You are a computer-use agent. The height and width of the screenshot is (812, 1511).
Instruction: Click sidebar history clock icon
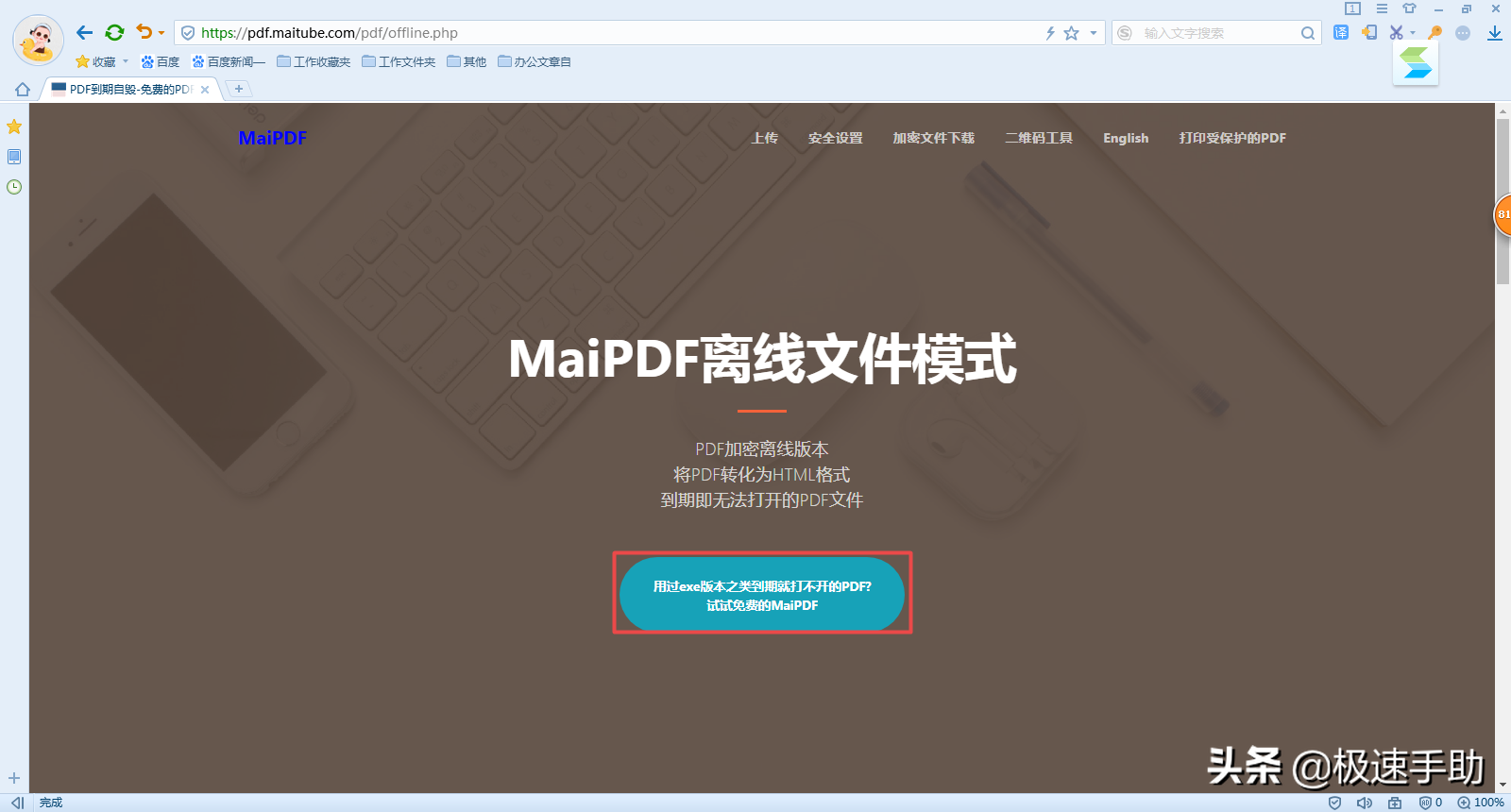(14, 187)
